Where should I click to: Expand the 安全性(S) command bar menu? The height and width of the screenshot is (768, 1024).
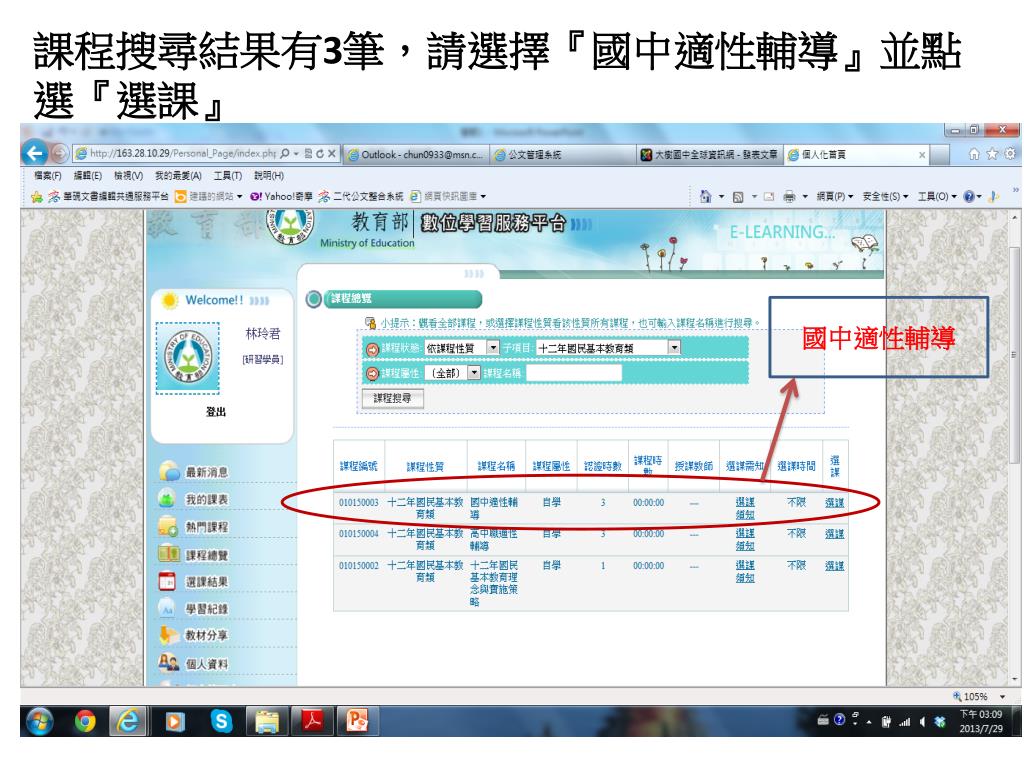point(885,196)
